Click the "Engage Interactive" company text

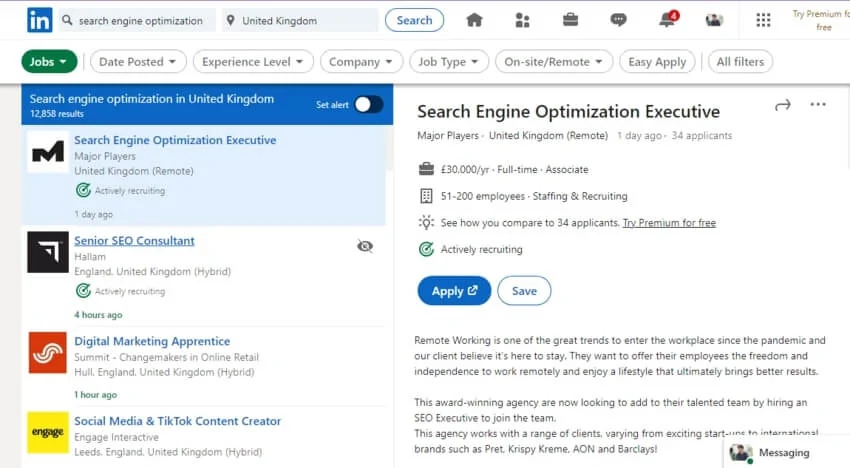pyautogui.click(x=117, y=437)
